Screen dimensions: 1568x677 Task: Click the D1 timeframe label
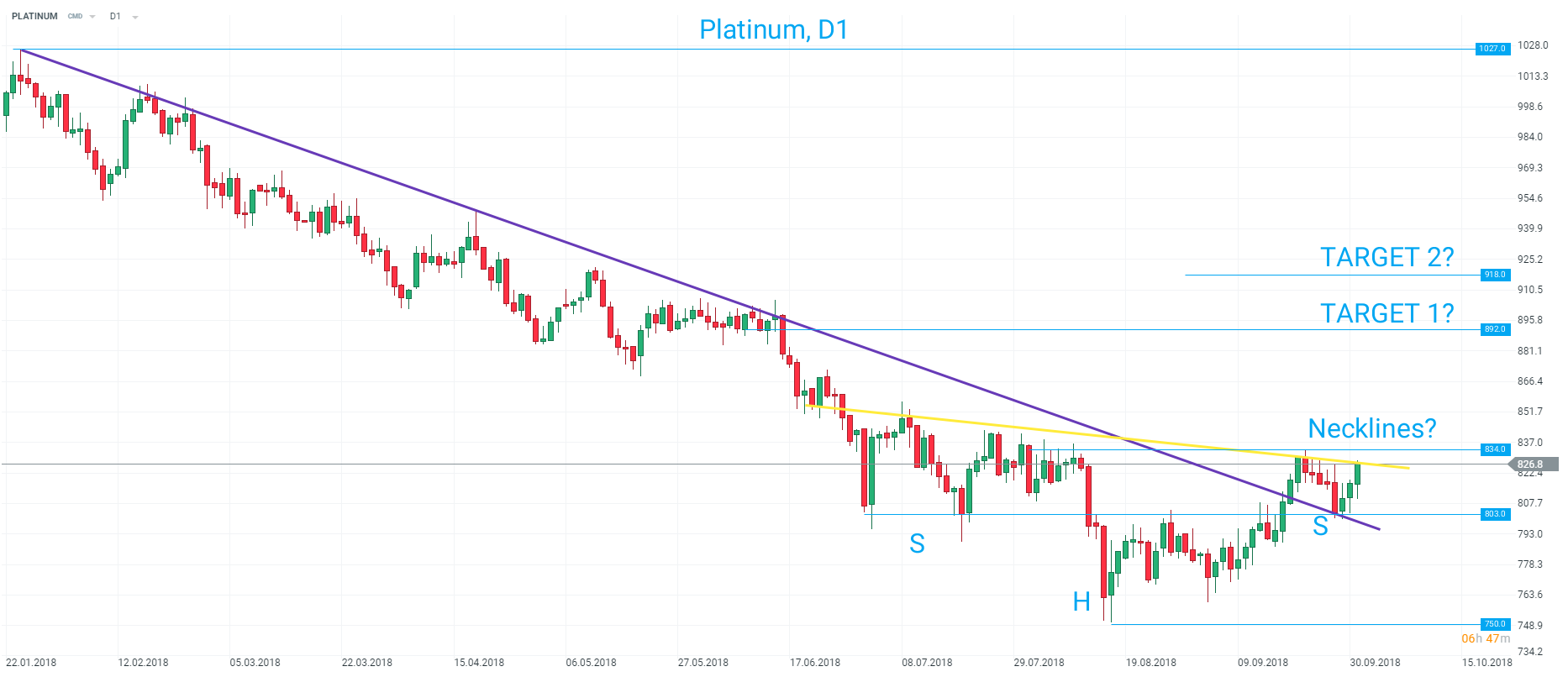(x=115, y=16)
